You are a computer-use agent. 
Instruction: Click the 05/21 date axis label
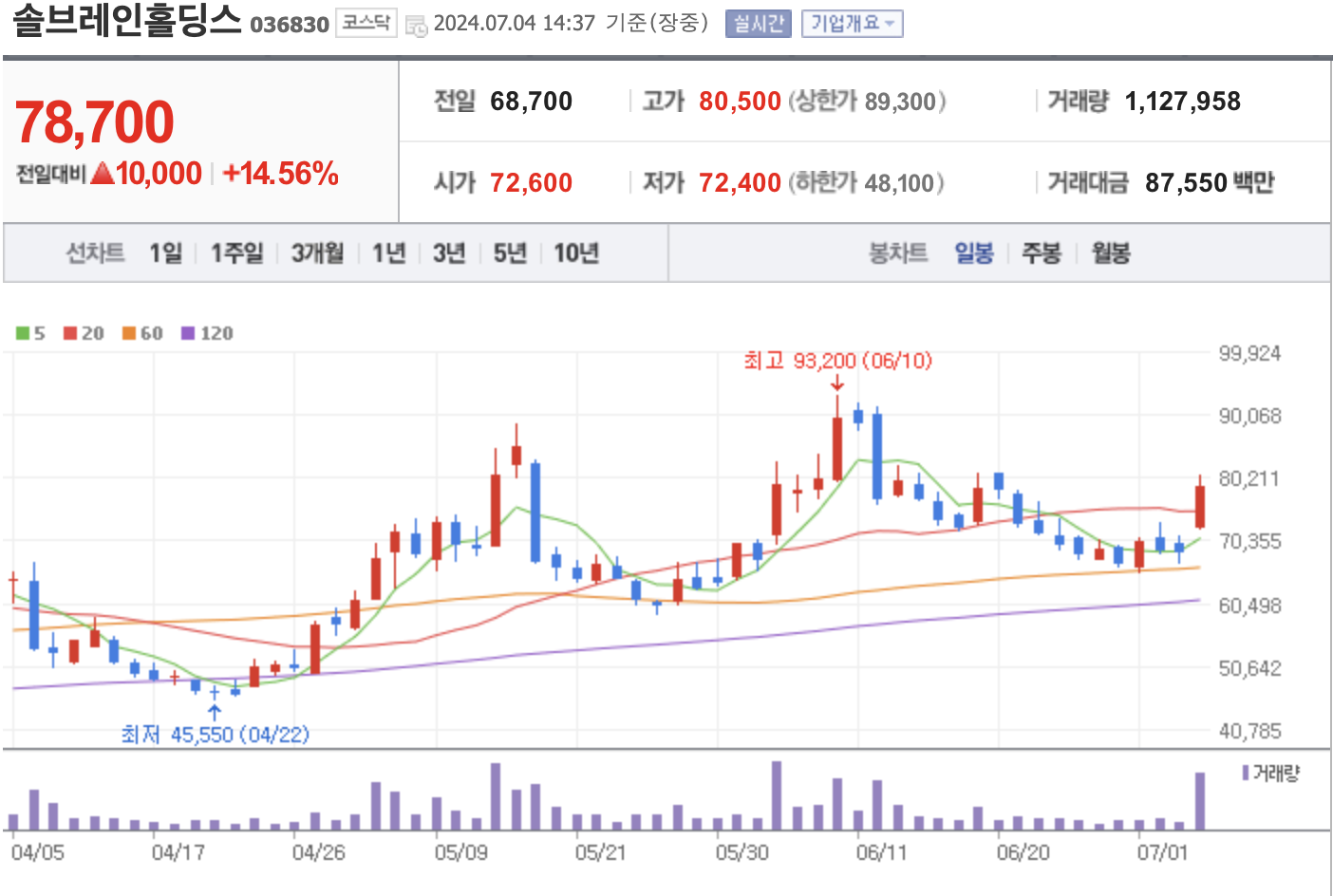(601, 852)
